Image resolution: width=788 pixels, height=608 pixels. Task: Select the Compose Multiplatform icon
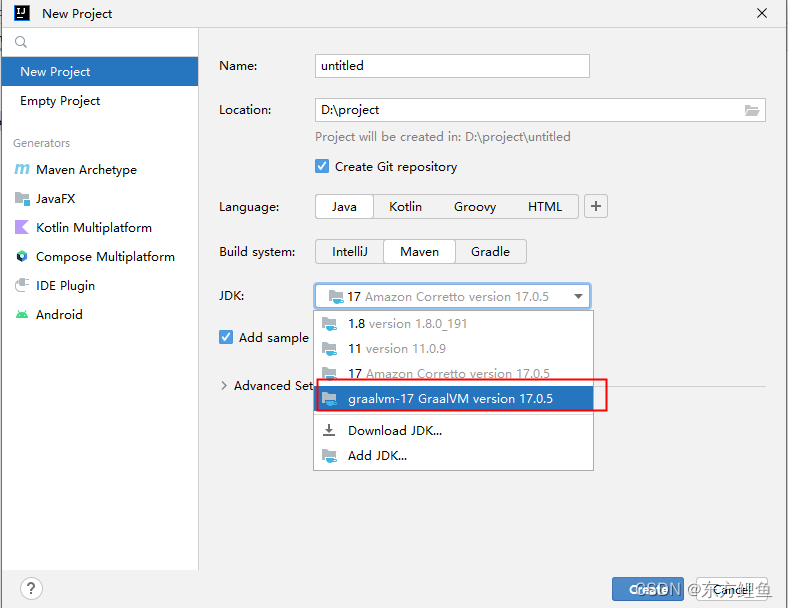pyautogui.click(x=22, y=256)
